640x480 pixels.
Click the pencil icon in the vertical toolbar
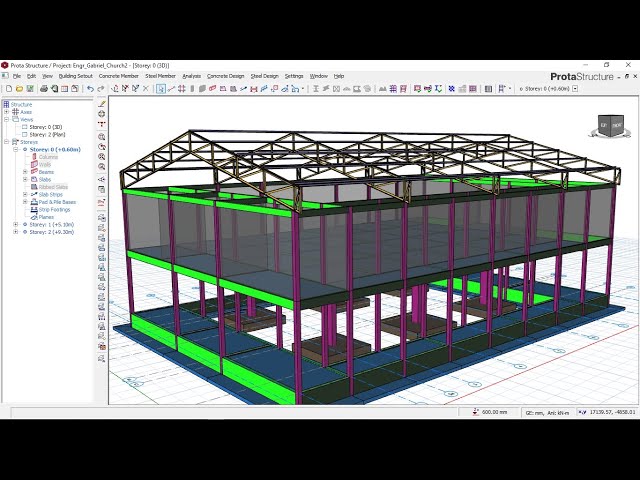click(x=102, y=104)
